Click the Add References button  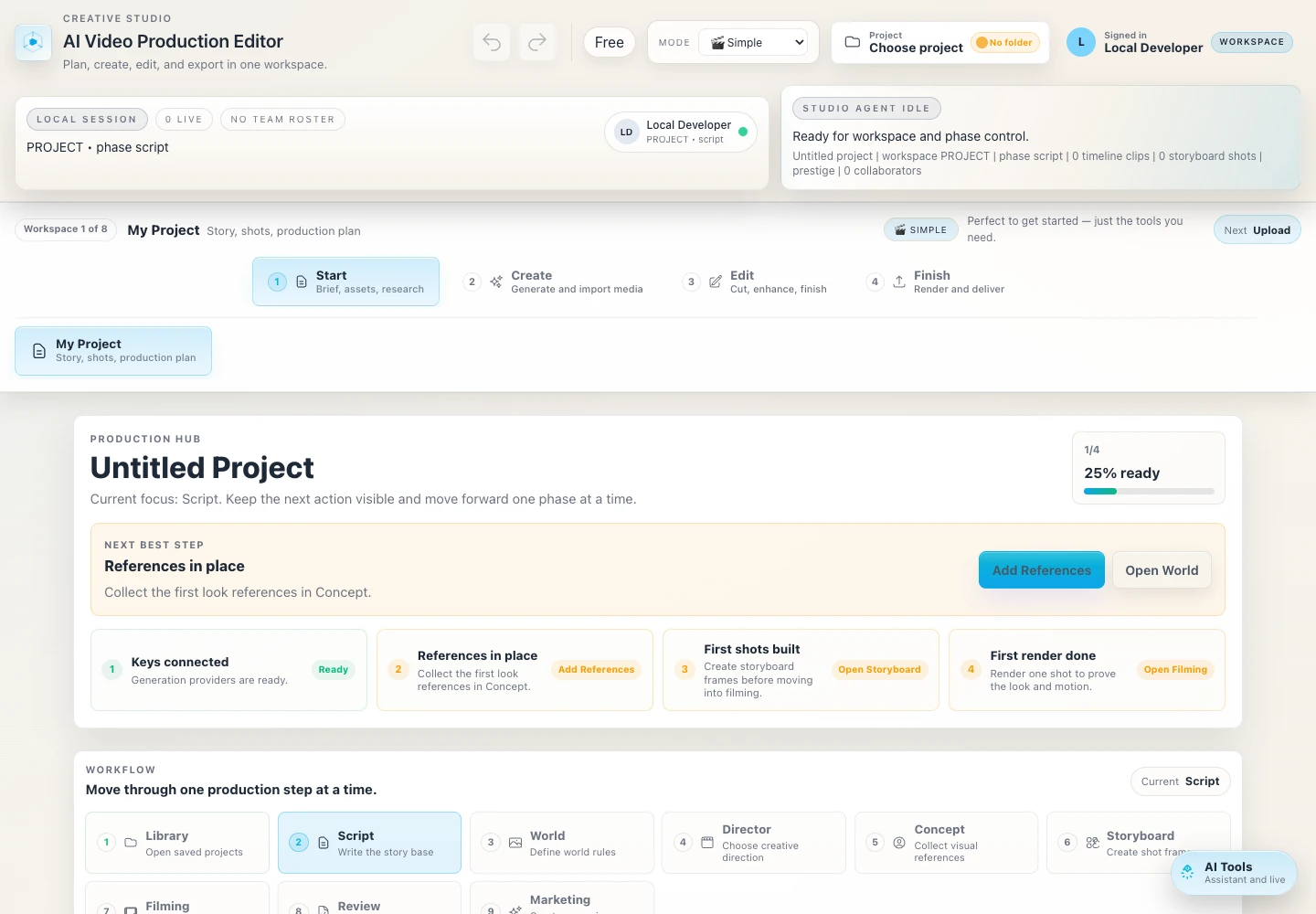tap(1041, 569)
